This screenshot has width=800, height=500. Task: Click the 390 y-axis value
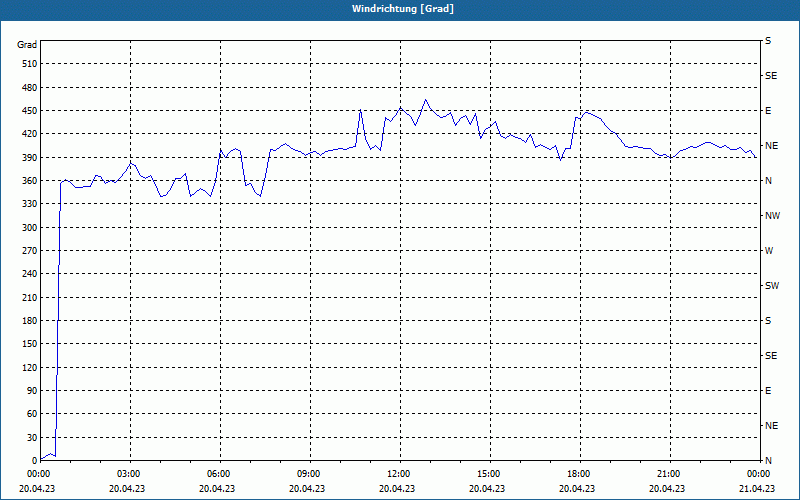coord(30,158)
